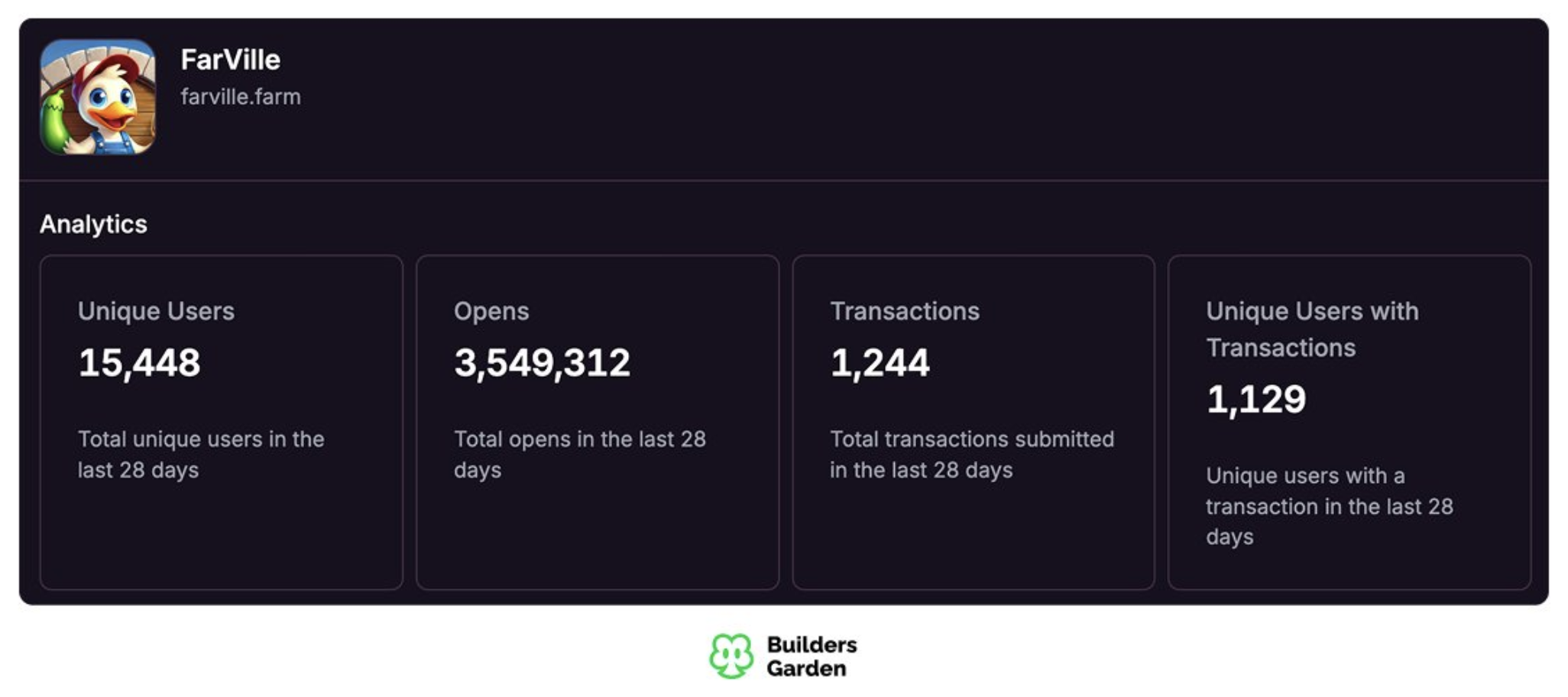Click the 3,549,312 opens number
This screenshot has width=1568, height=697.
(542, 363)
